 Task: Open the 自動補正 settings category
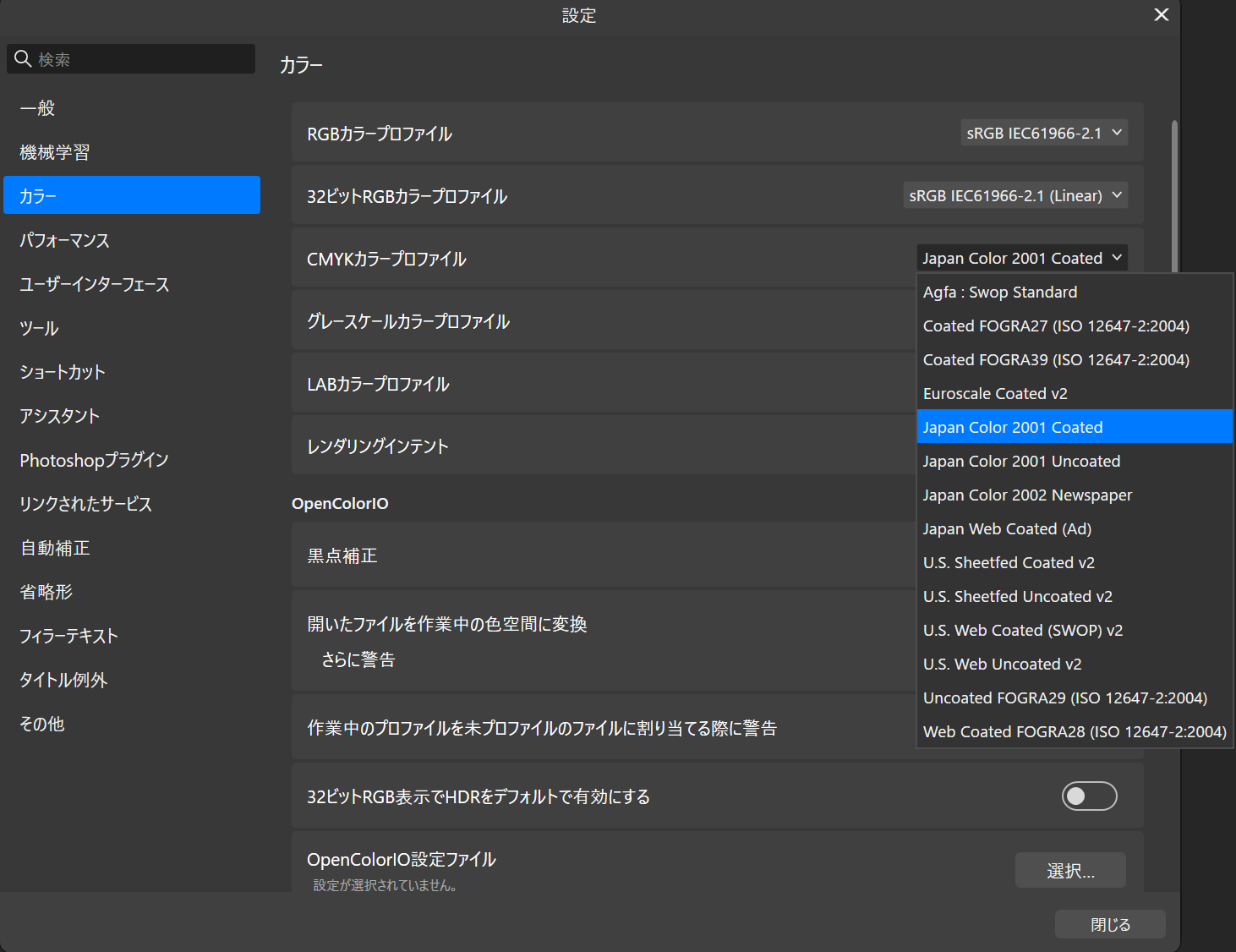tap(132, 548)
